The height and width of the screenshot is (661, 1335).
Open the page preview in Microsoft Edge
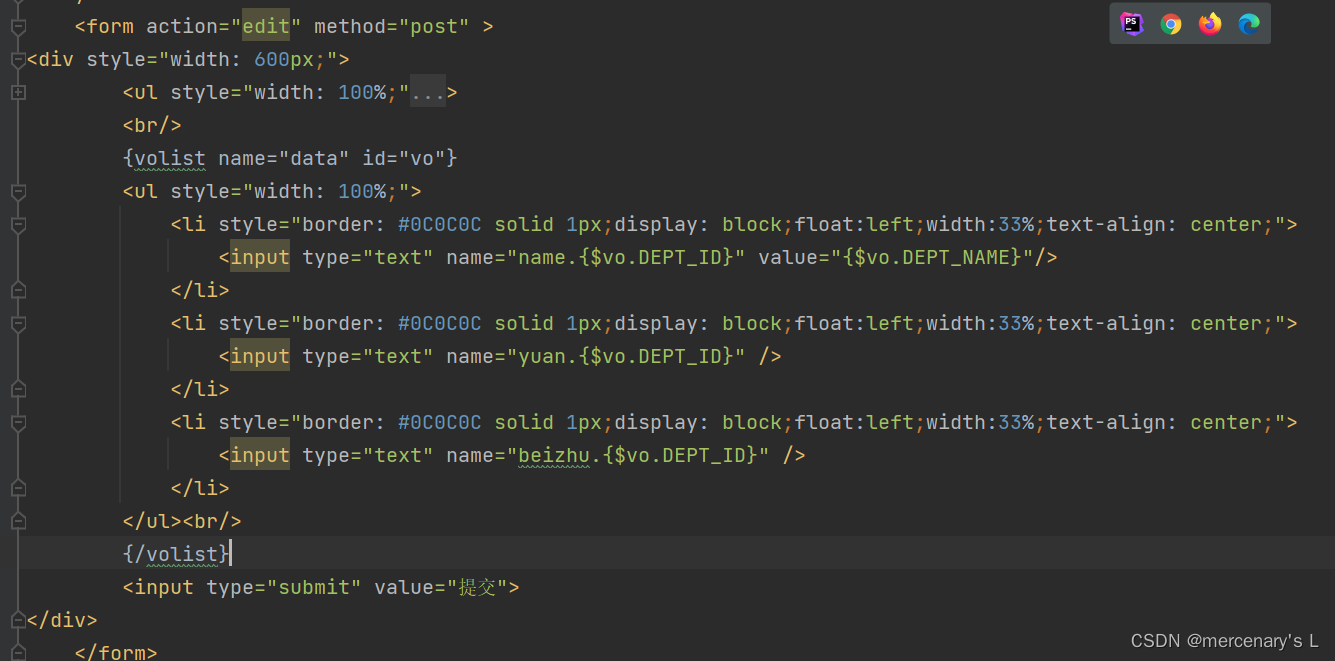click(x=1248, y=23)
